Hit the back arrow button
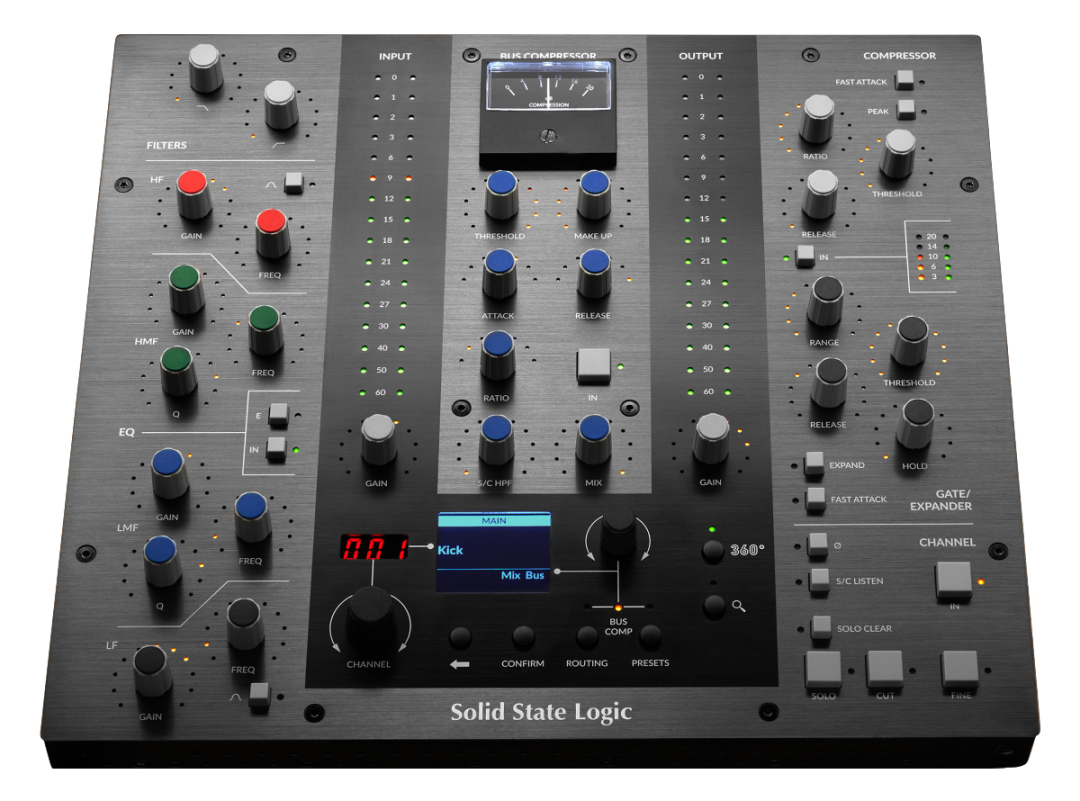Viewport: 1080px width, 801px height. pos(460,637)
